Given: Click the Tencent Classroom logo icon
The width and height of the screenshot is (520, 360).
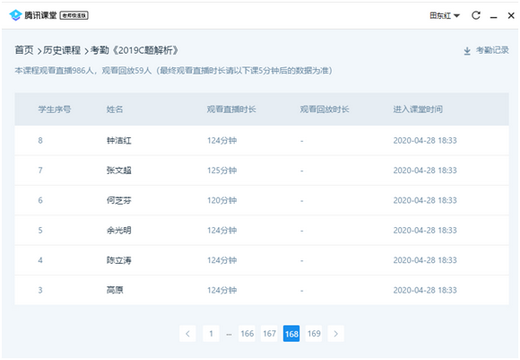Looking at the screenshot, I should point(15,15).
